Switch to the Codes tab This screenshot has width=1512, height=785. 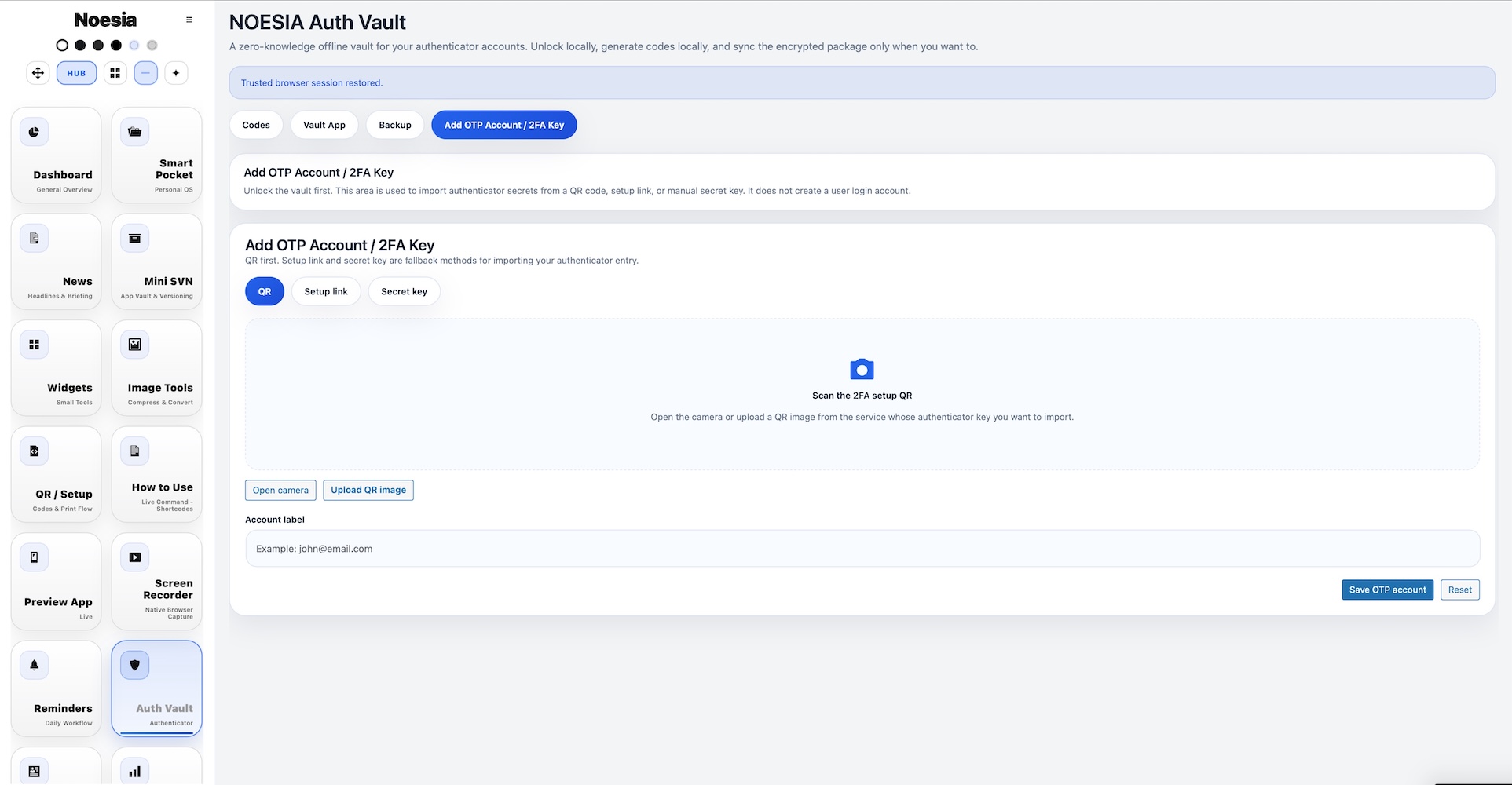(x=256, y=125)
